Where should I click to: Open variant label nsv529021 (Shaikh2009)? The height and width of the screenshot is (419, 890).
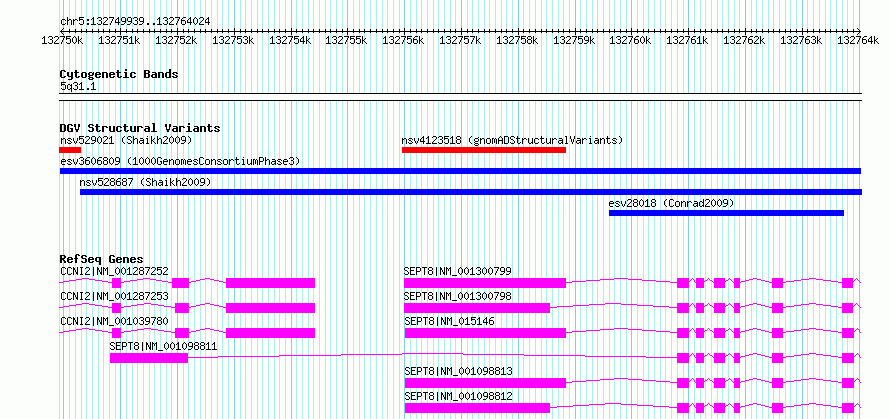coord(126,140)
